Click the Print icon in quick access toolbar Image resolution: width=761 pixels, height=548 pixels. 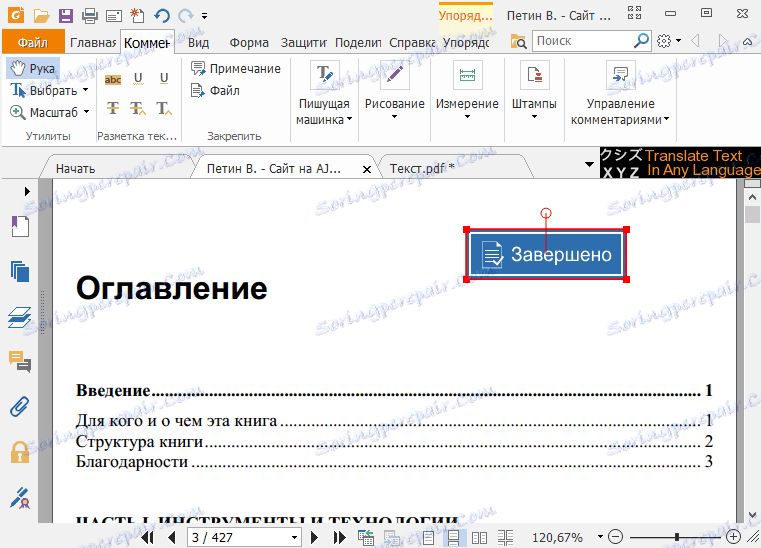tap(89, 16)
